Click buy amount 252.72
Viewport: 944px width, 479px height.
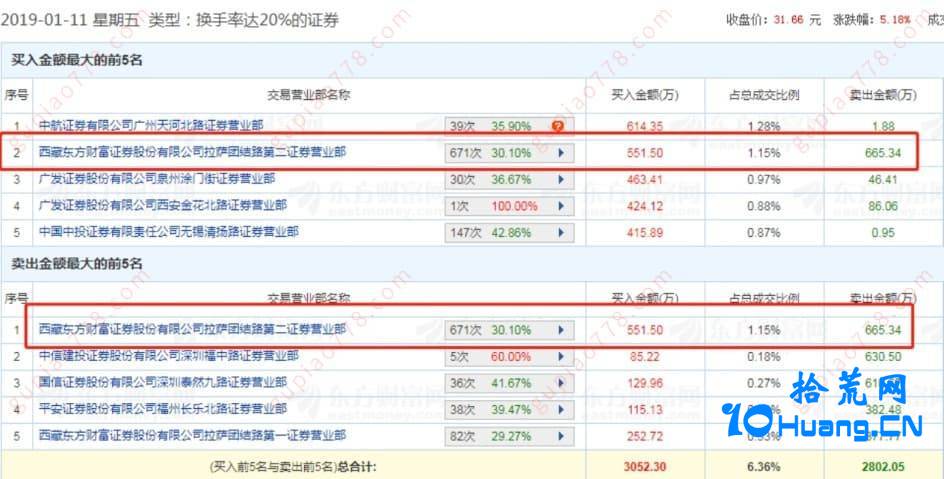coord(645,436)
